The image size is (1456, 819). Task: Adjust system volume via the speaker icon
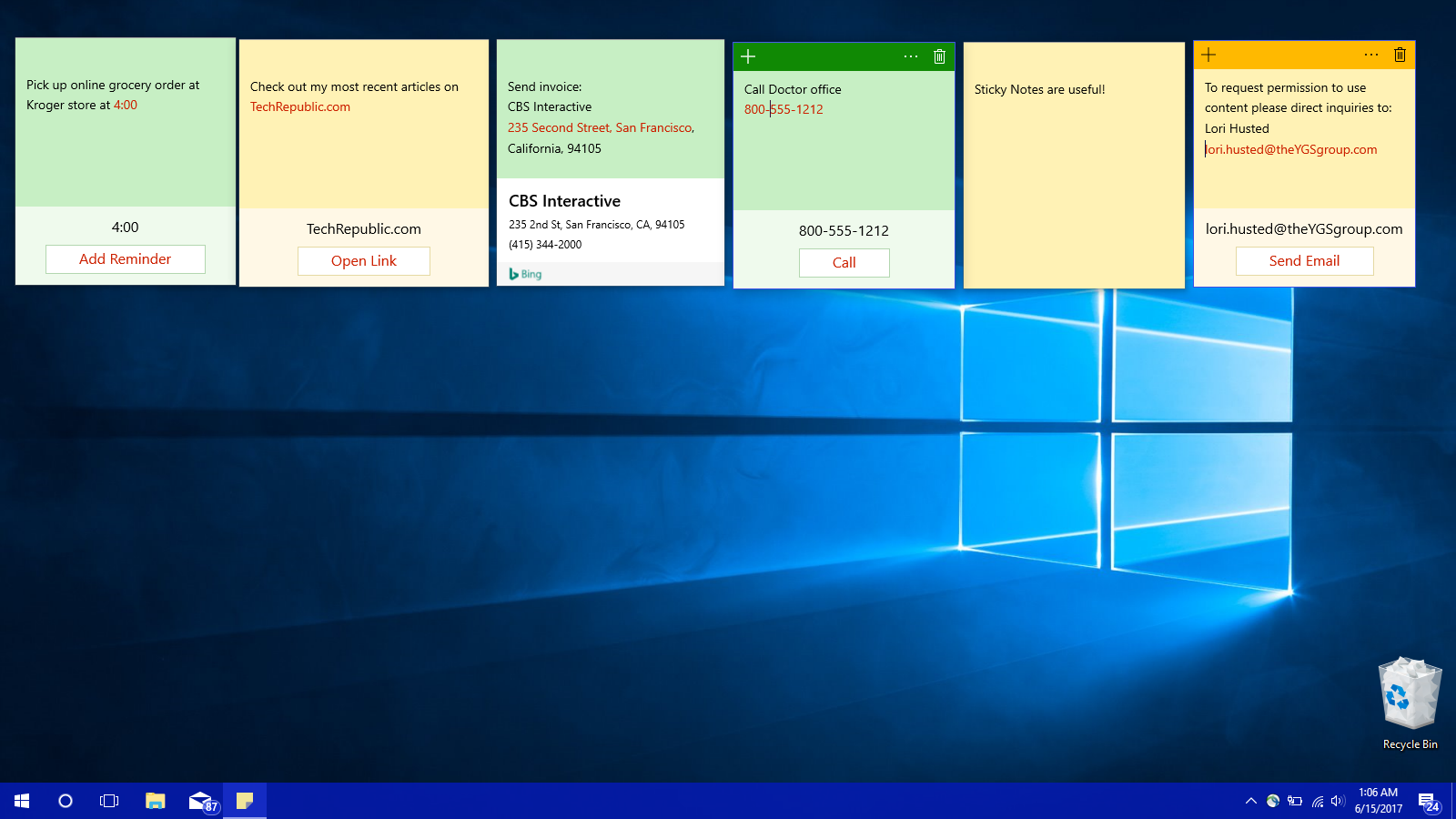click(x=1337, y=801)
